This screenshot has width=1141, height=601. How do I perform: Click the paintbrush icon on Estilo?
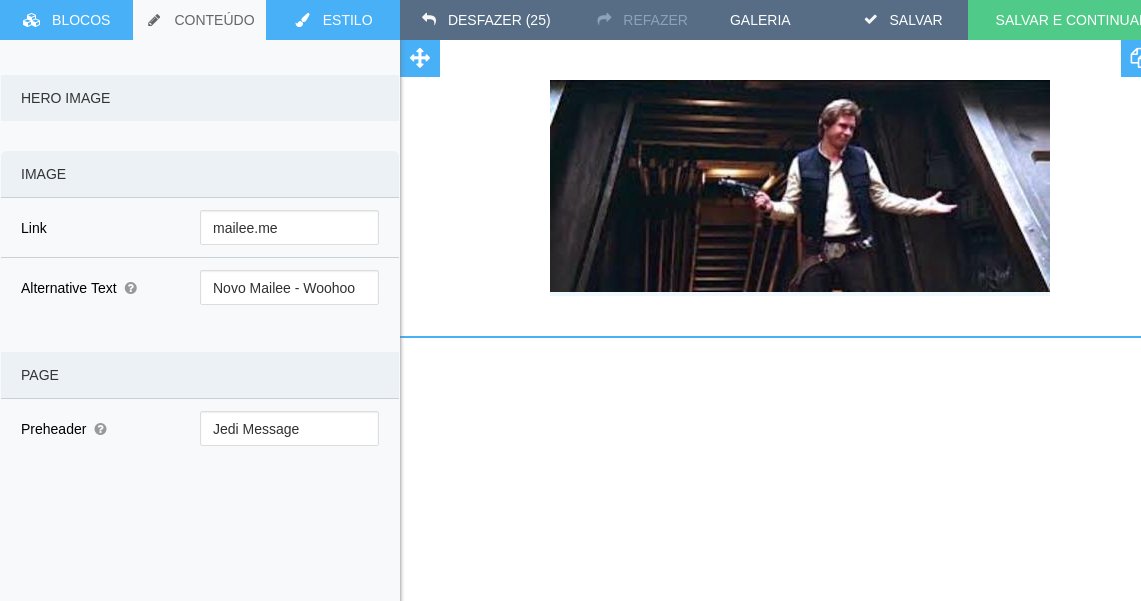coord(302,20)
